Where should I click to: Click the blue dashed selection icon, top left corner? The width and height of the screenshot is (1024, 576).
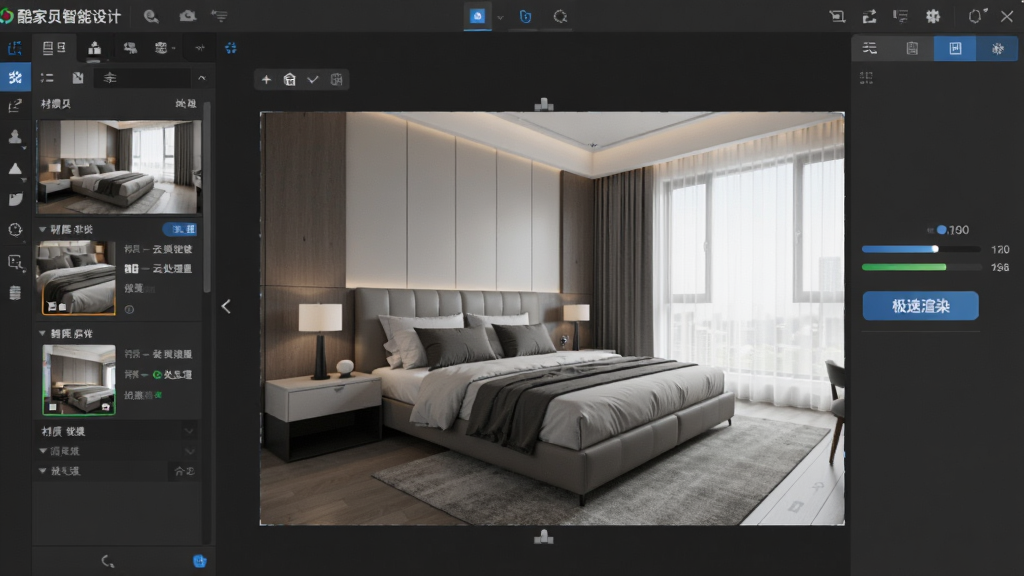[14, 48]
